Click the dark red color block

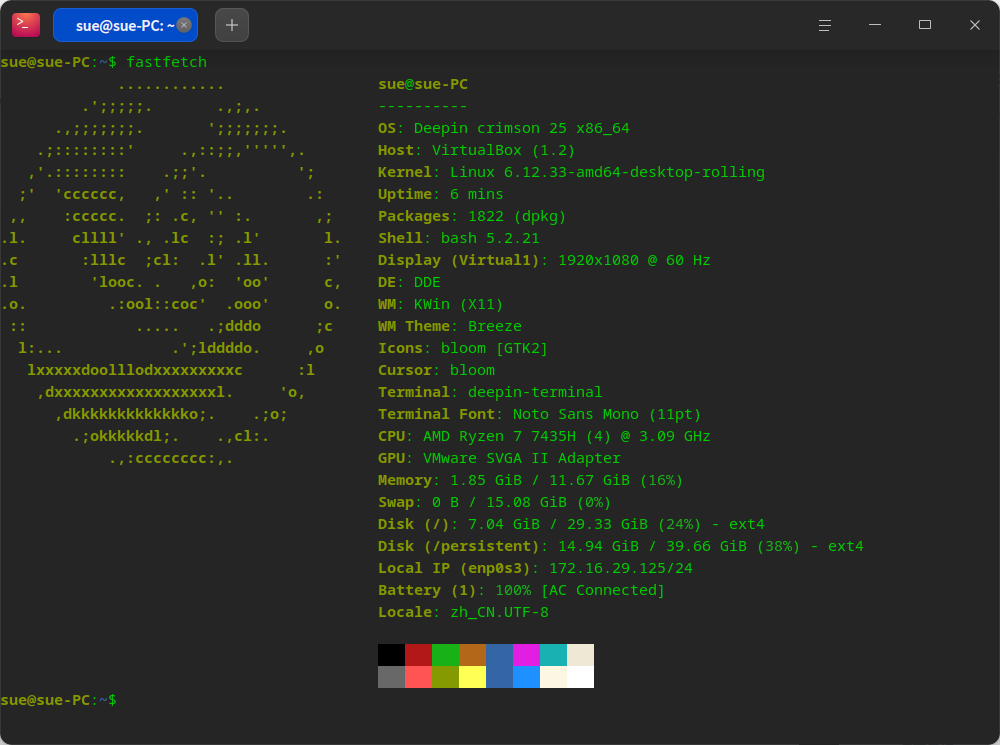pyautogui.click(x=418, y=654)
